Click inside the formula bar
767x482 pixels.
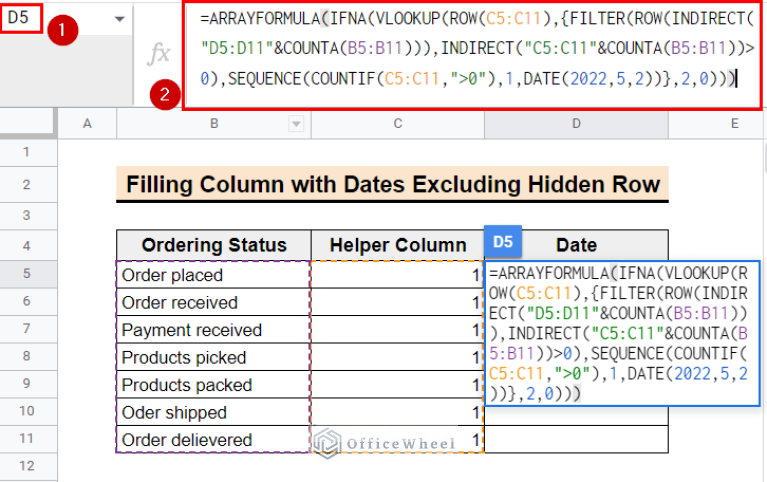click(x=473, y=54)
